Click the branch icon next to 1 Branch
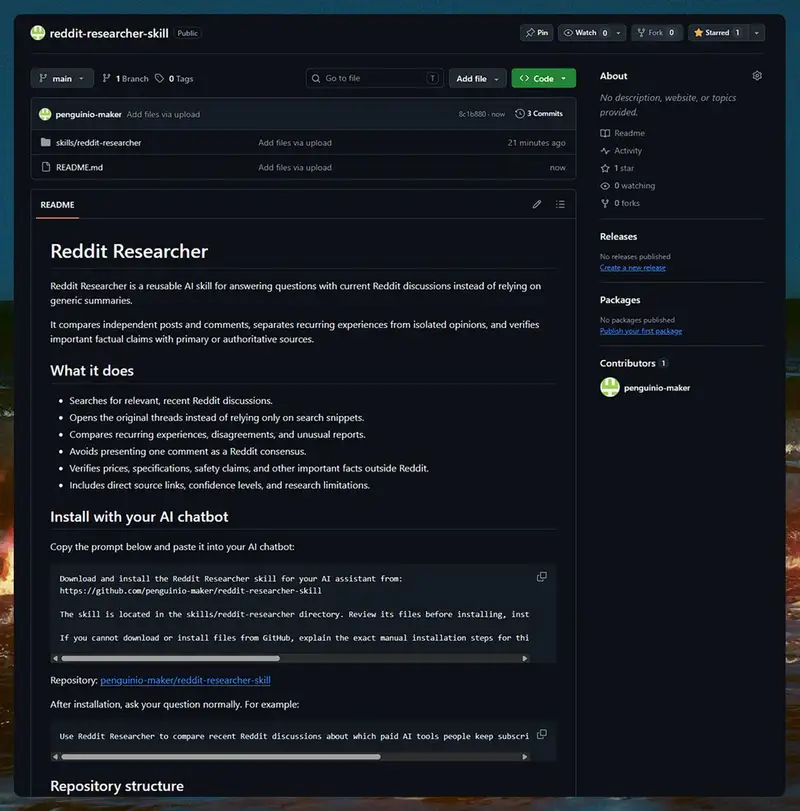 point(107,78)
